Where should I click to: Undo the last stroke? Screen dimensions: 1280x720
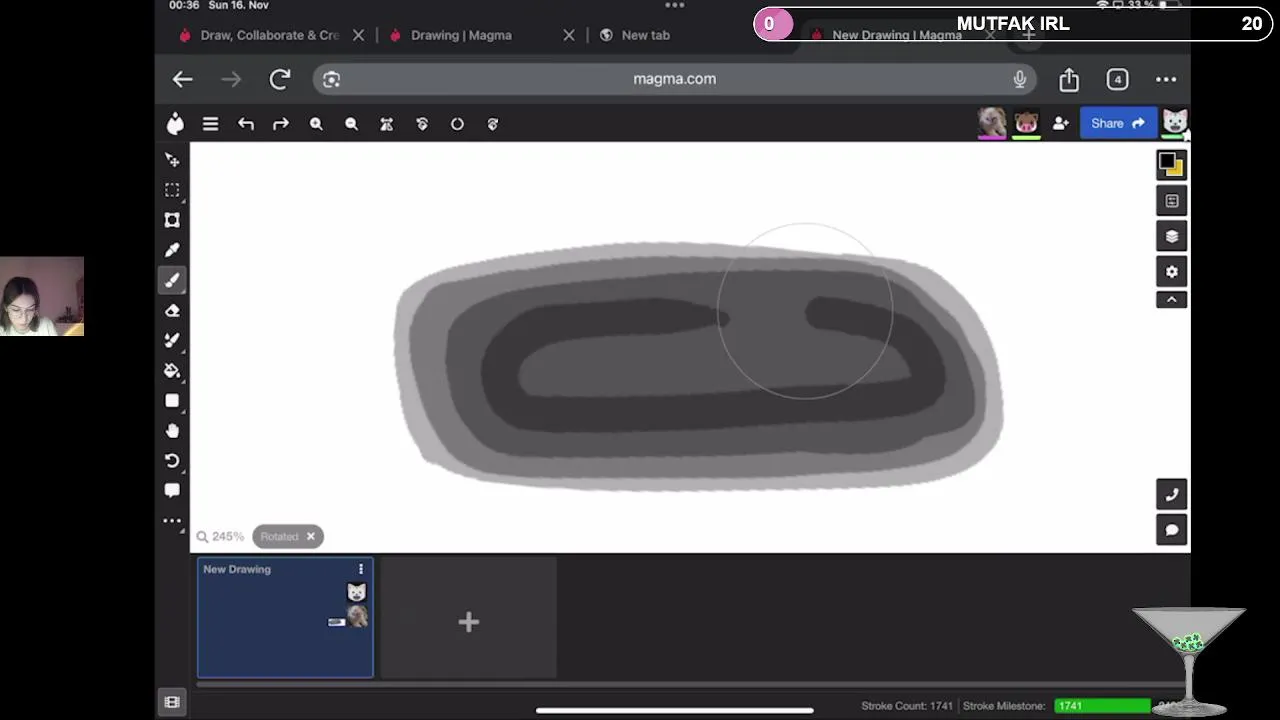[246, 124]
